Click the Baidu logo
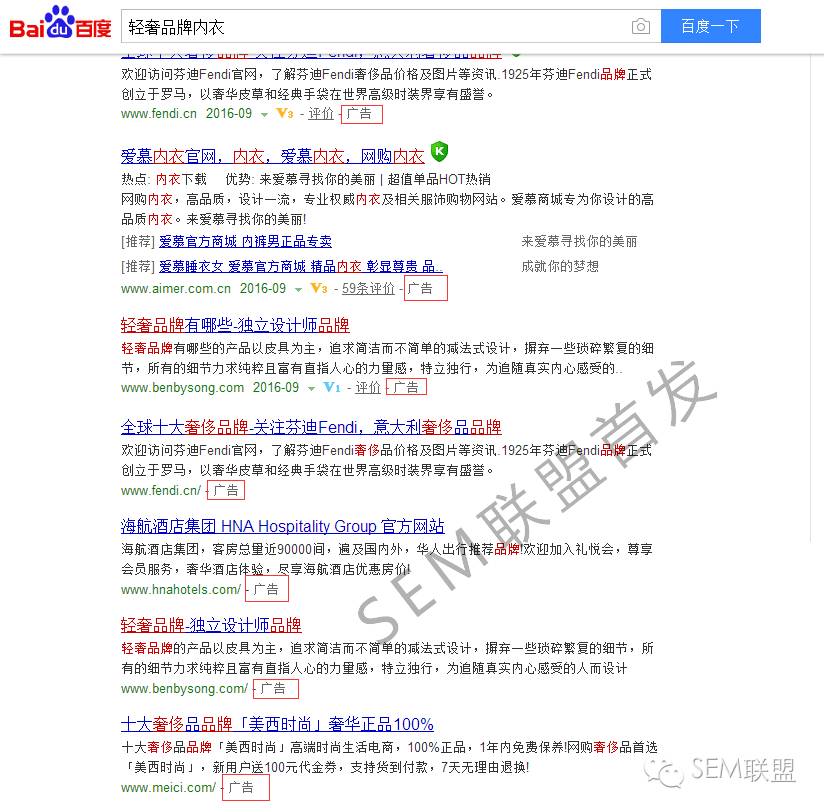824x812 pixels. pos(60,24)
